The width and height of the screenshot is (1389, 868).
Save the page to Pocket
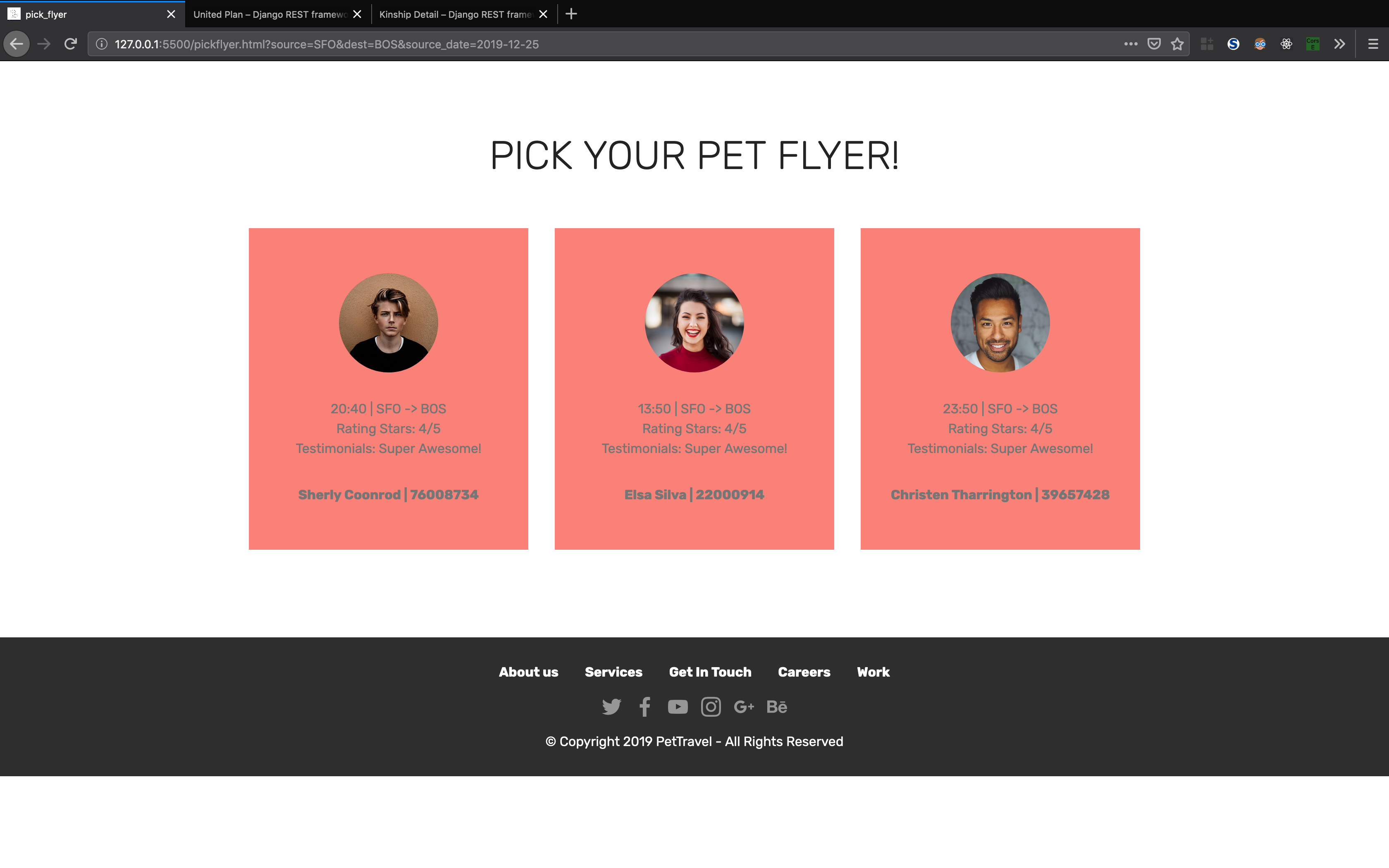1154,44
